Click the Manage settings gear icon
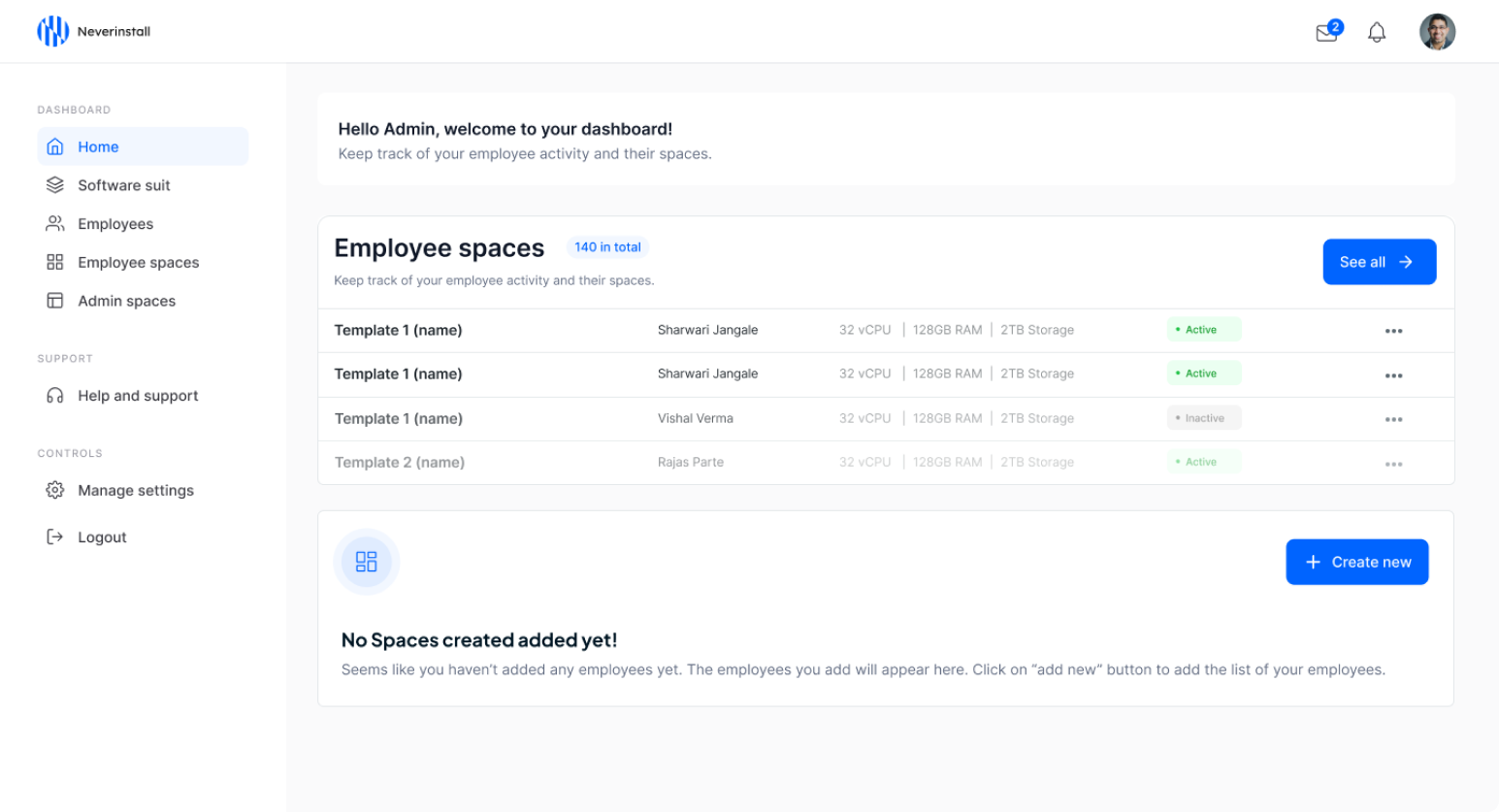The height and width of the screenshot is (812, 1499). coord(55,490)
